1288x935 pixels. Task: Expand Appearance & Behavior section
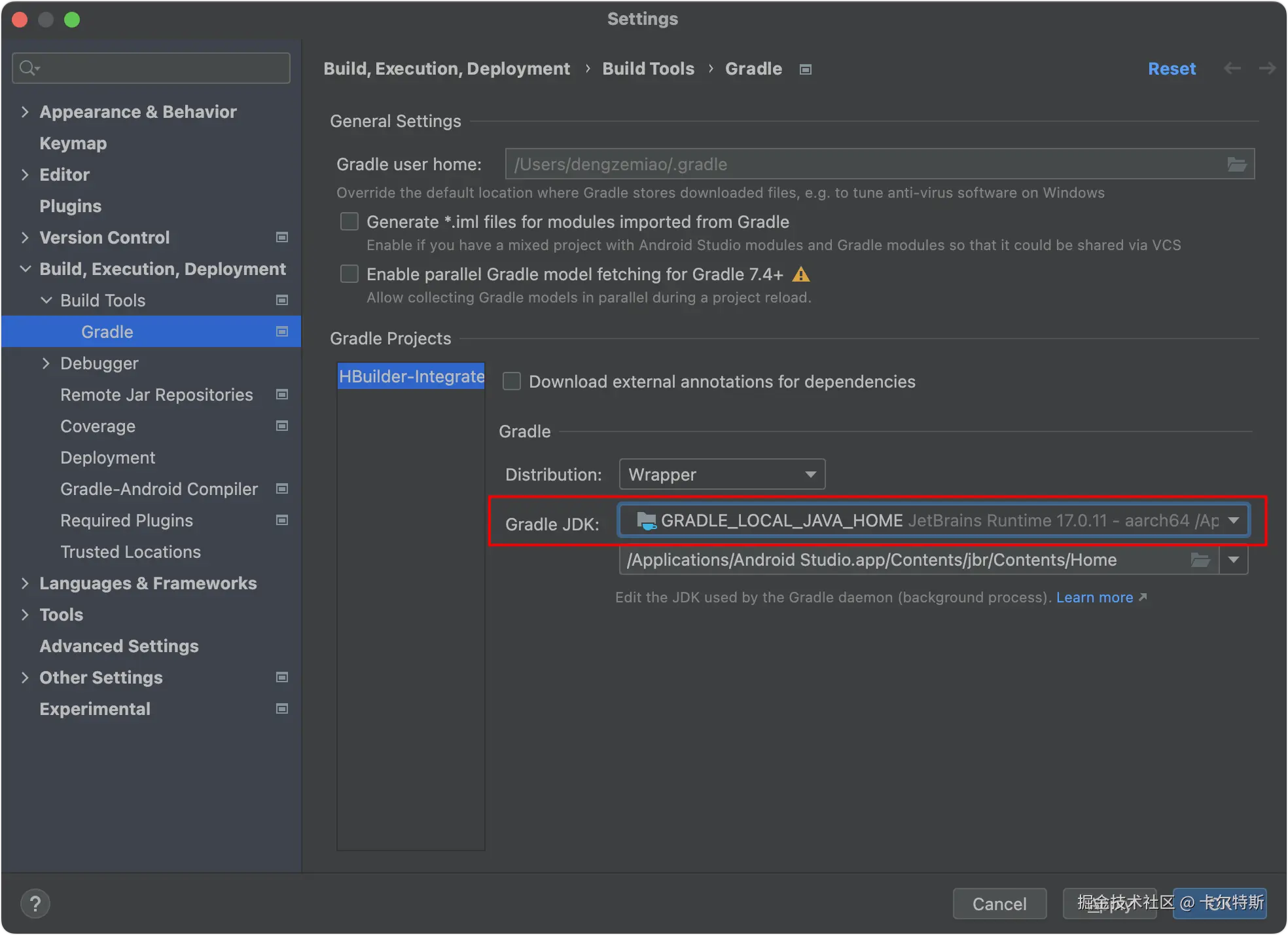click(x=25, y=112)
